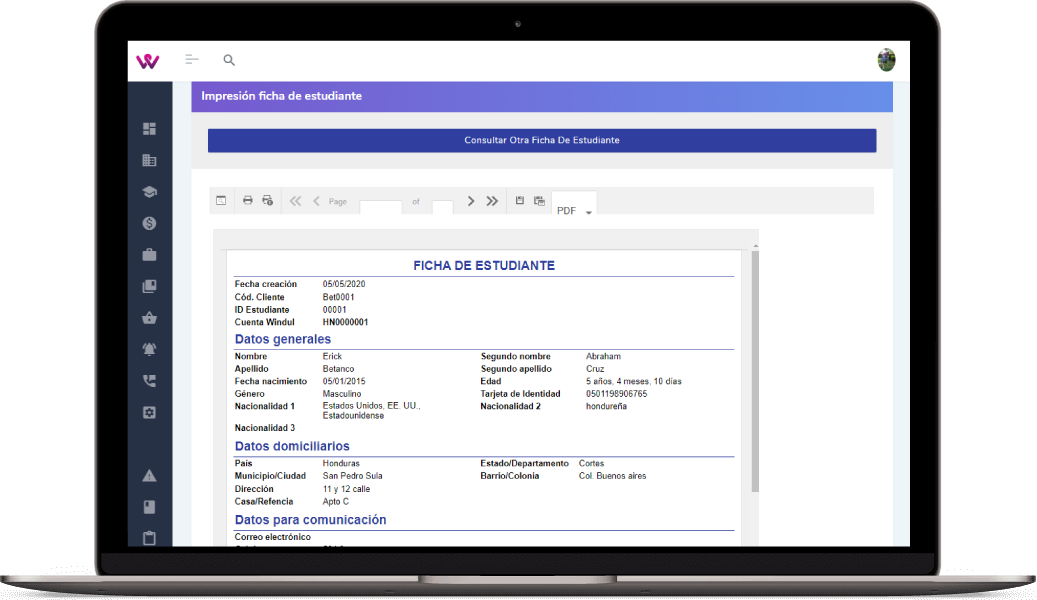Open the dashboard icon in sidebar

[x=150, y=129]
